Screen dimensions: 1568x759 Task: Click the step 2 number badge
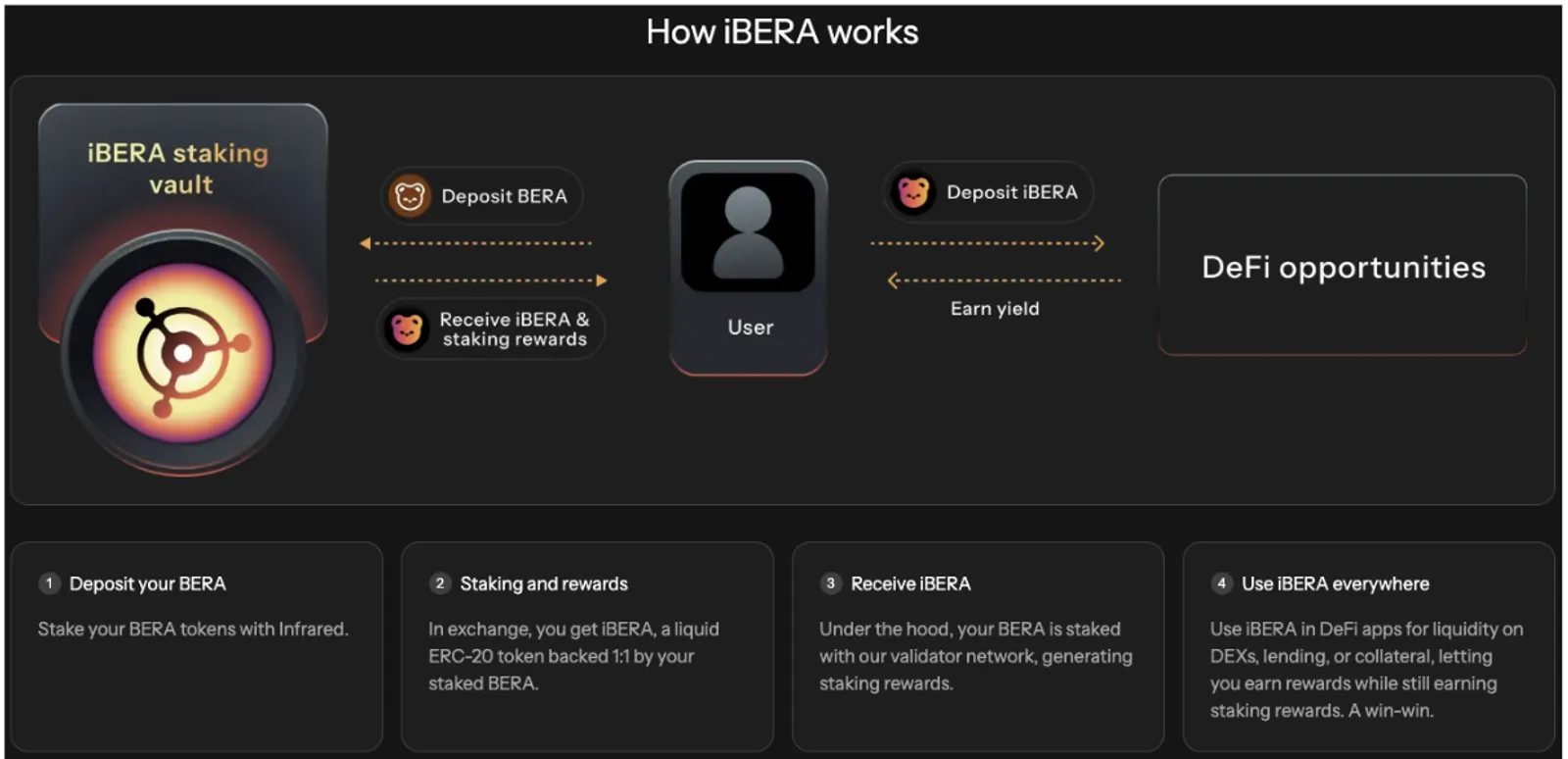(440, 583)
